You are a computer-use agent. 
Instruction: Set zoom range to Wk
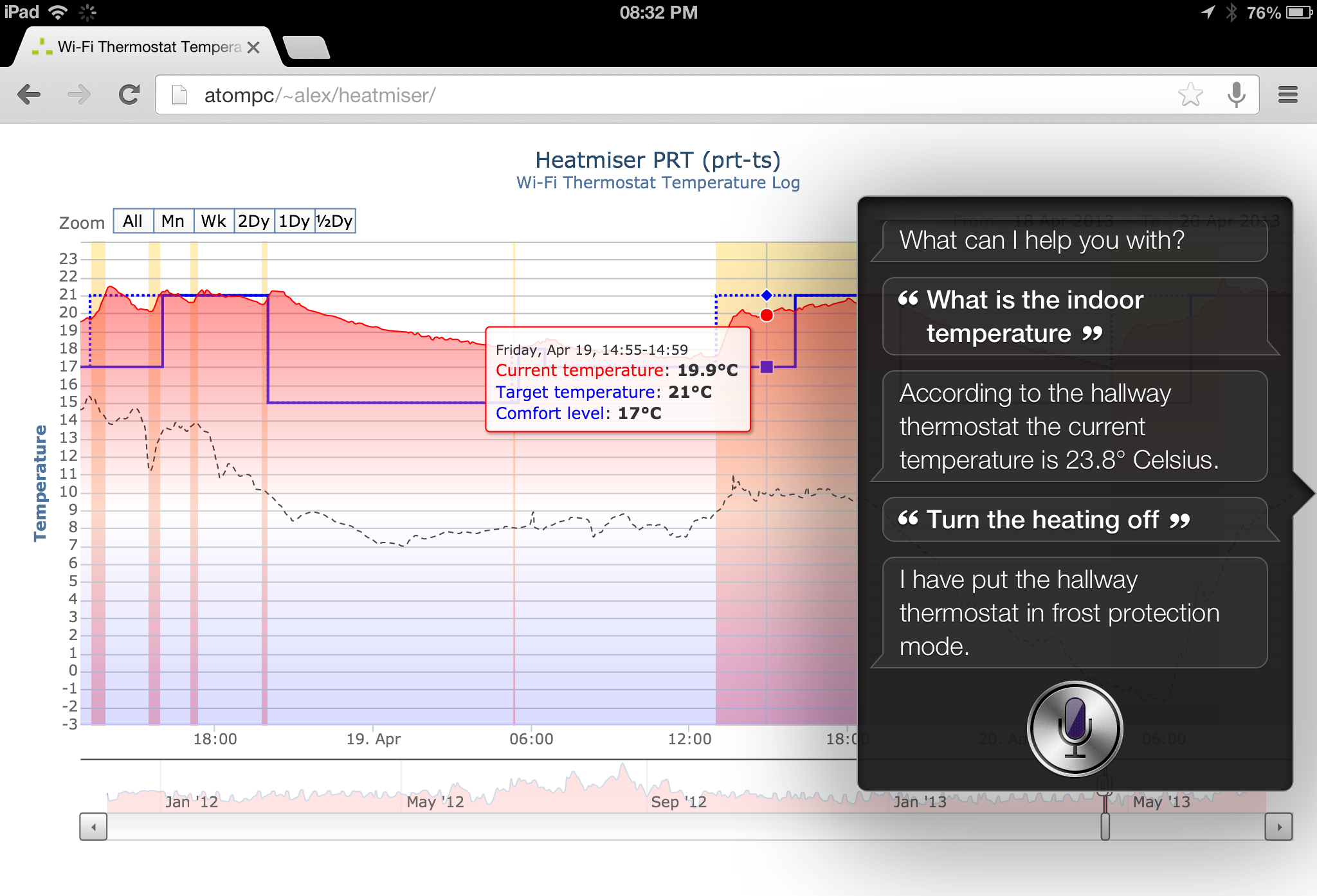point(213,221)
